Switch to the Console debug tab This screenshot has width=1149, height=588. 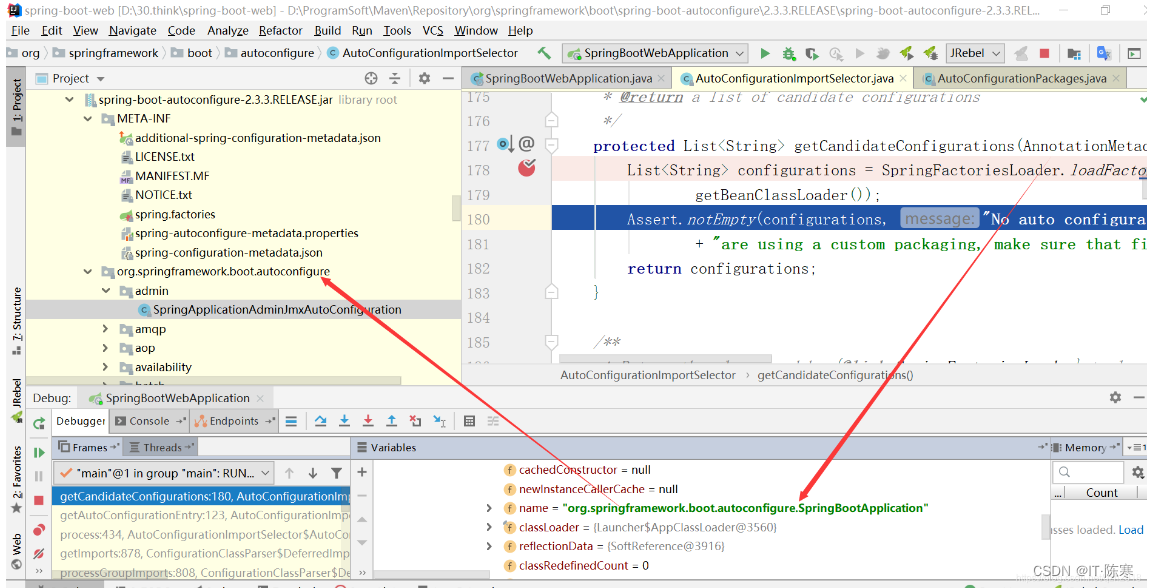click(x=149, y=421)
